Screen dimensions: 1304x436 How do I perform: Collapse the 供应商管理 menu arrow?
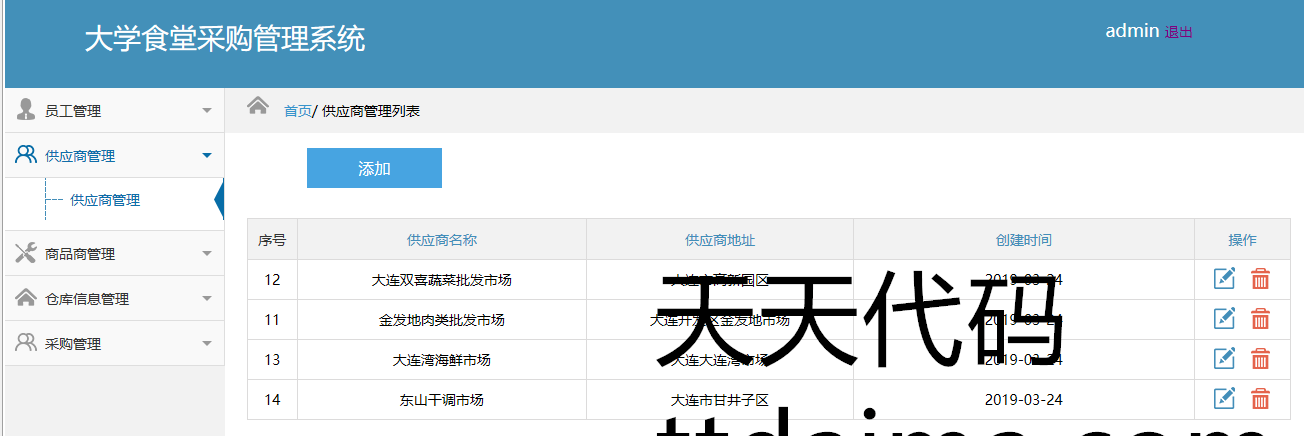[x=207, y=156]
